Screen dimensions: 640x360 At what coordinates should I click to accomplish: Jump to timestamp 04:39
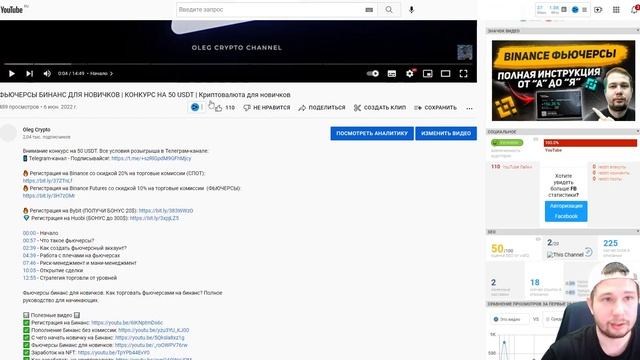pyautogui.click(x=29, y=256)
